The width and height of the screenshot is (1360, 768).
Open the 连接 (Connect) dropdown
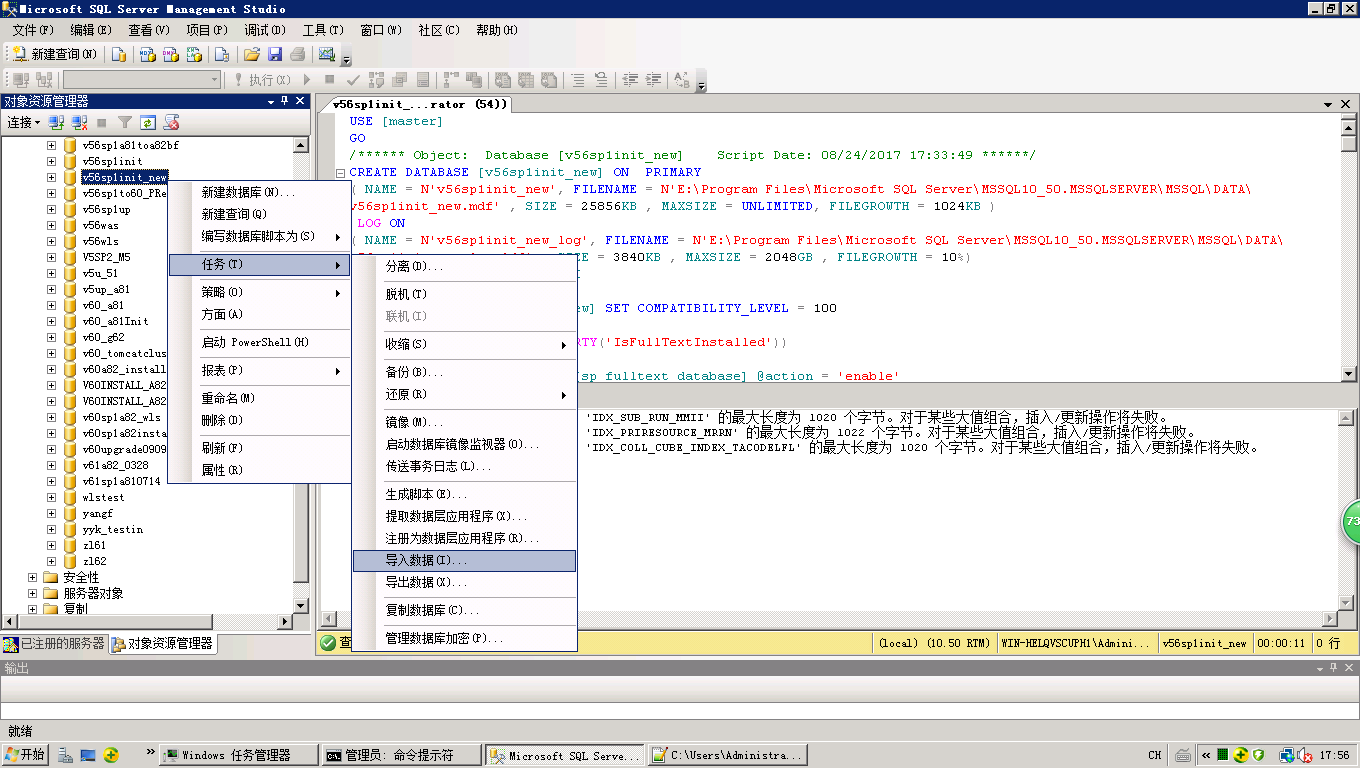click(x=24, y=123)
